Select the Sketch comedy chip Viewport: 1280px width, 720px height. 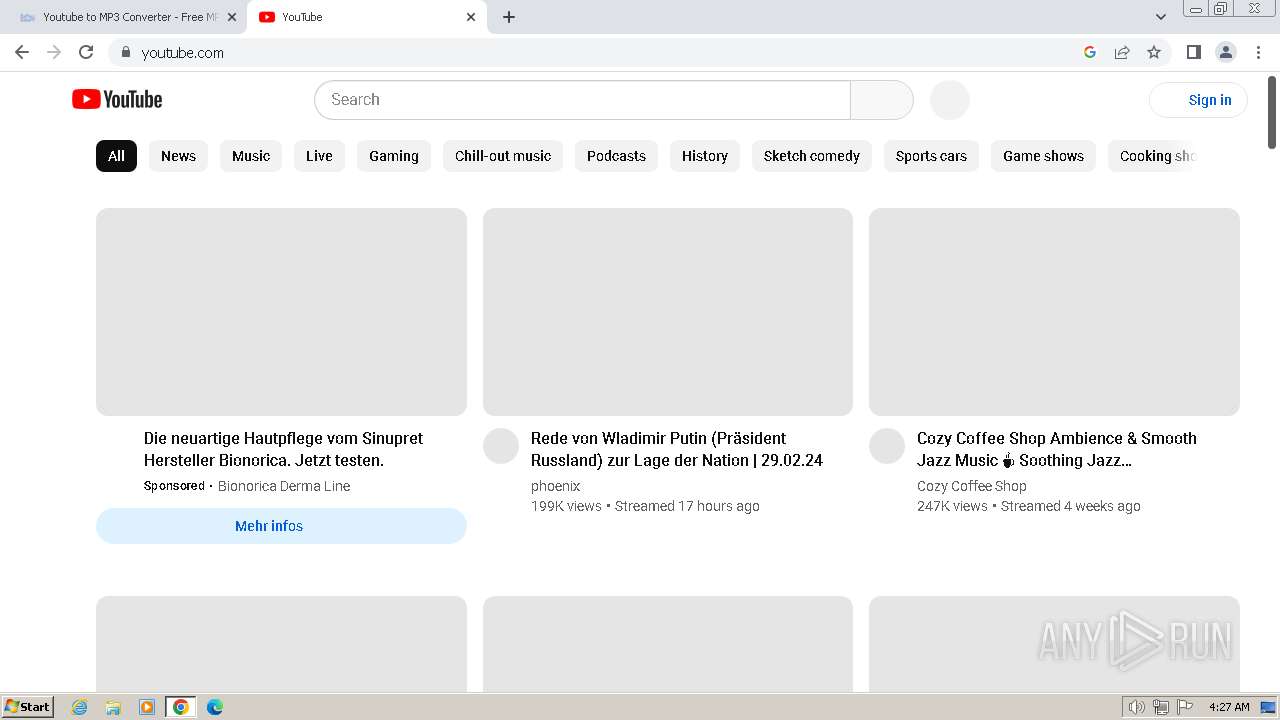coord(812,156)
